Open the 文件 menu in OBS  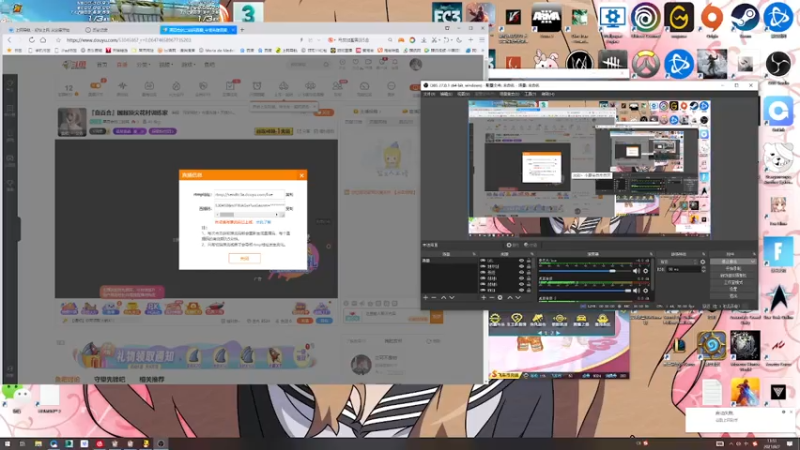(429, 94)
